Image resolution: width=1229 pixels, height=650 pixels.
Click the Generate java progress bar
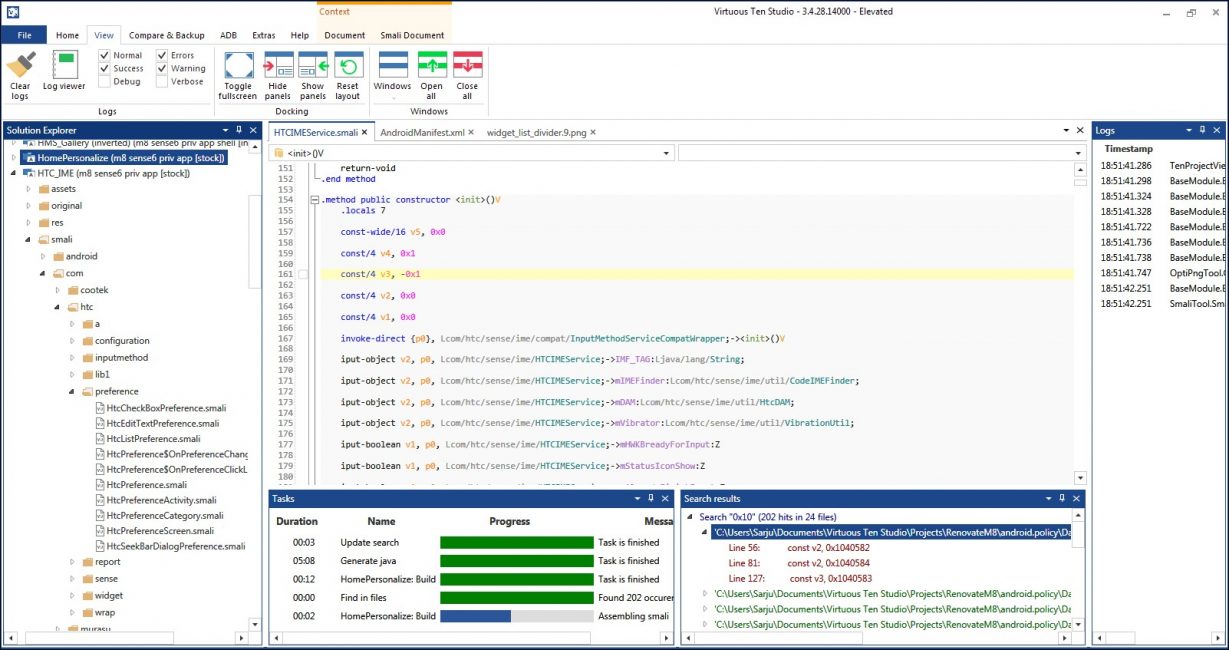517,561
